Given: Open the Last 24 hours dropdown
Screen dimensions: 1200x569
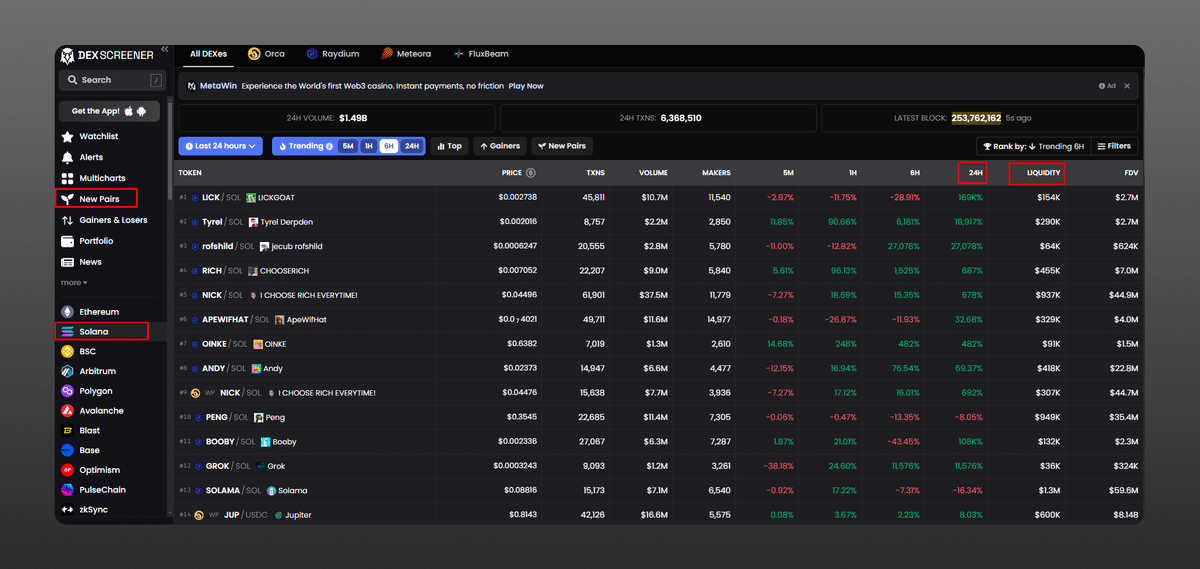Looking at the screenshot, I should [220, 146].
